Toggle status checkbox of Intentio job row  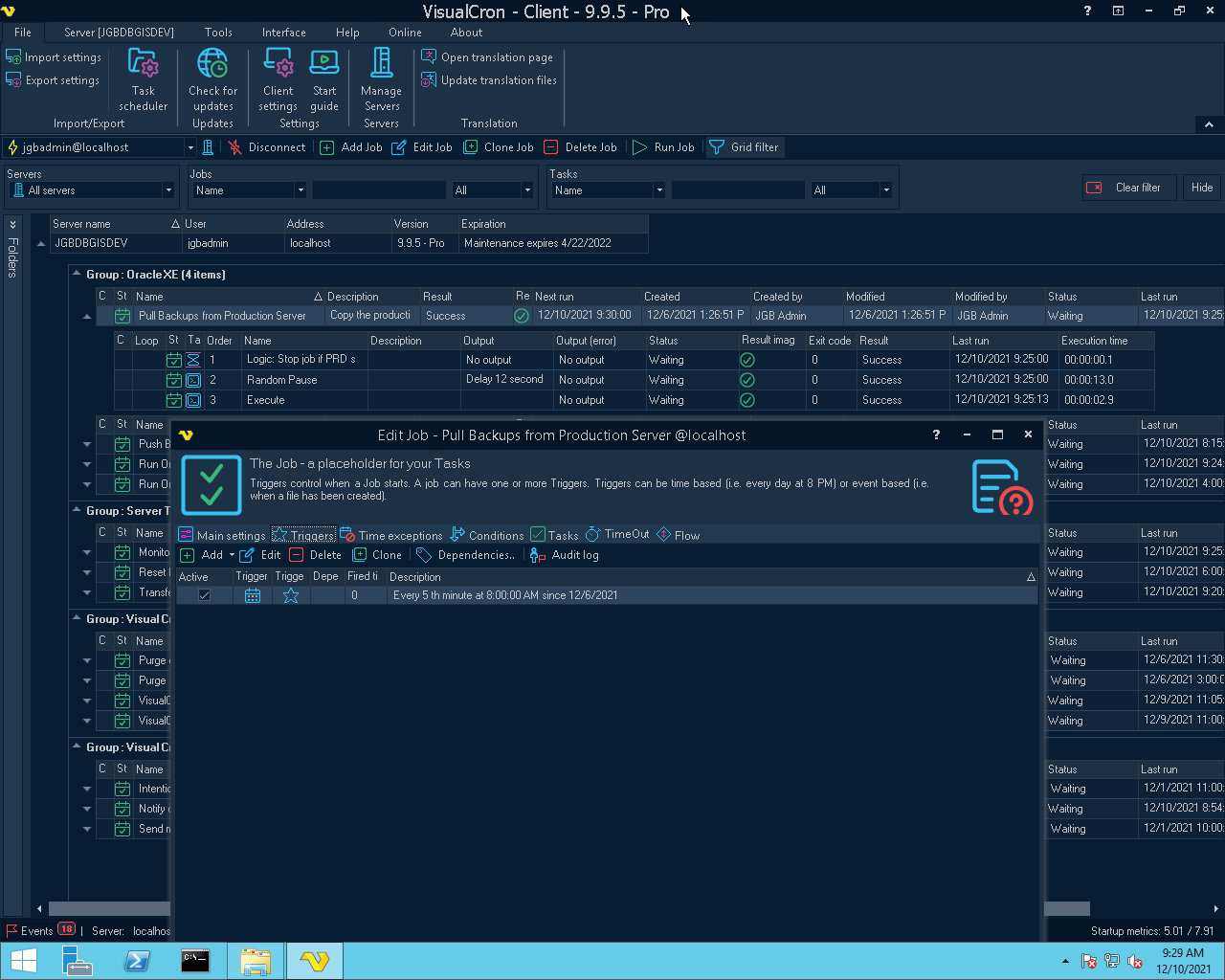coord(122,789)
